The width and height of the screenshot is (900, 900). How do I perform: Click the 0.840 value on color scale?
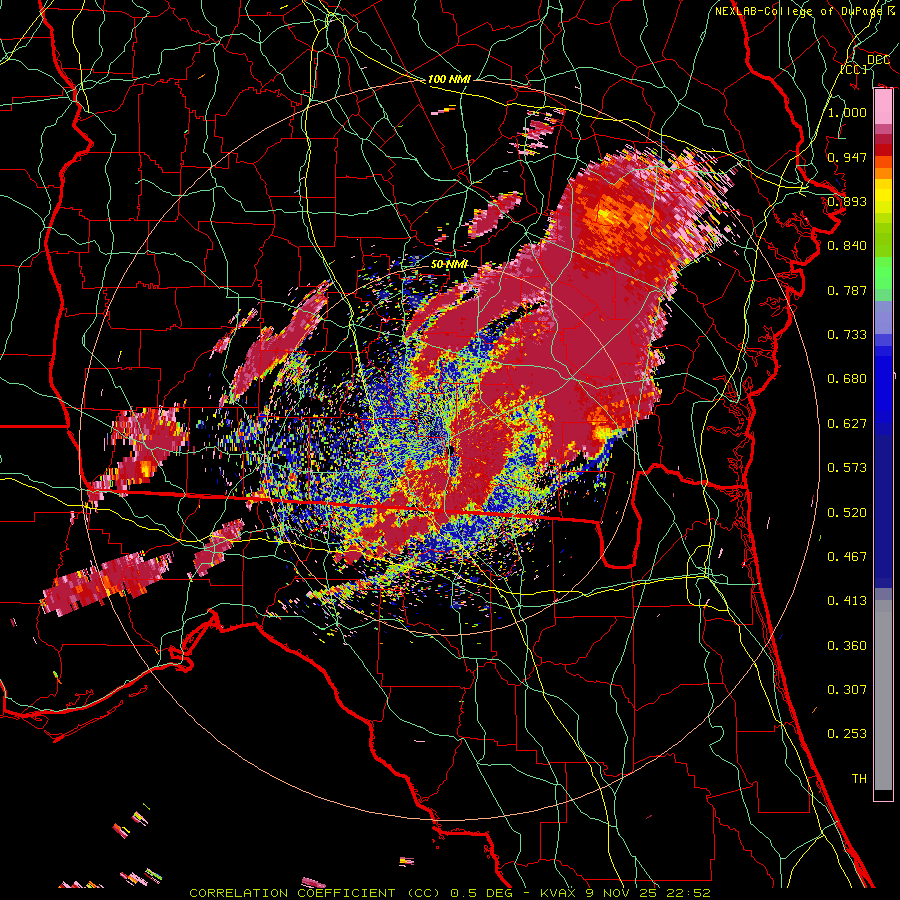coord(847,245)
